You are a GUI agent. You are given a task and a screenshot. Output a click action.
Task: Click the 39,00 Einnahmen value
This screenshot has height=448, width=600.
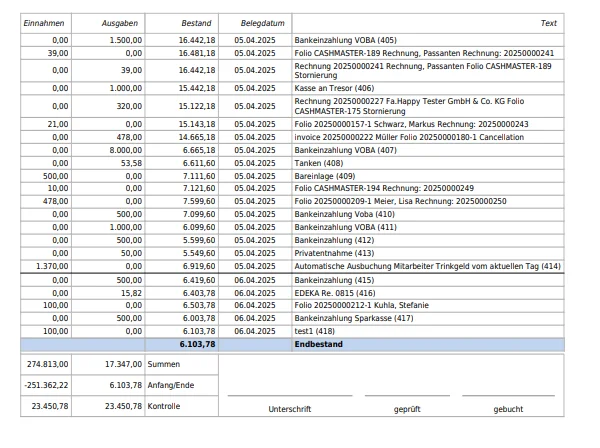coord(58,53)
